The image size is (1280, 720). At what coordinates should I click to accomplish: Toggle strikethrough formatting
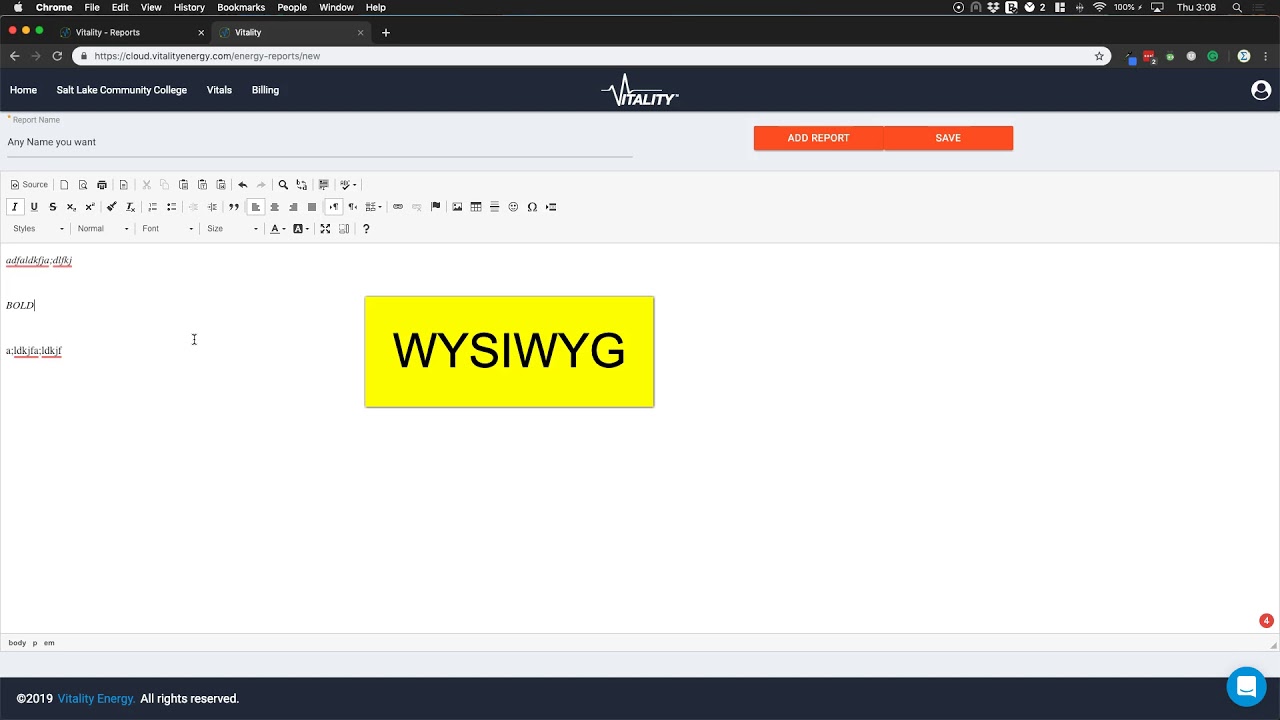click(53, 207)
